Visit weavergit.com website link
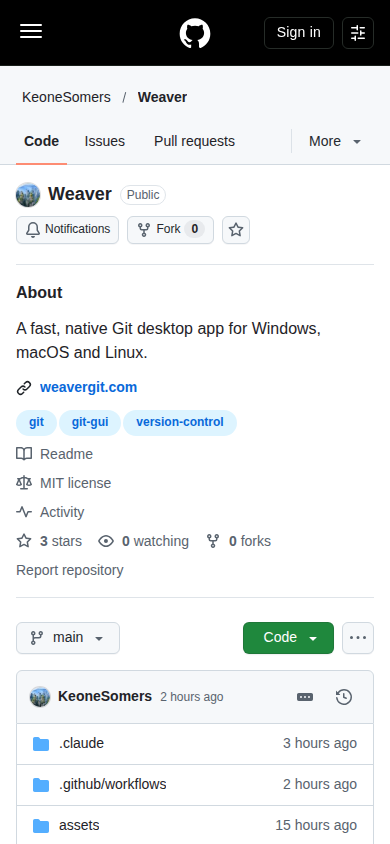Viewport: 390px width, 844px height. 88,388
